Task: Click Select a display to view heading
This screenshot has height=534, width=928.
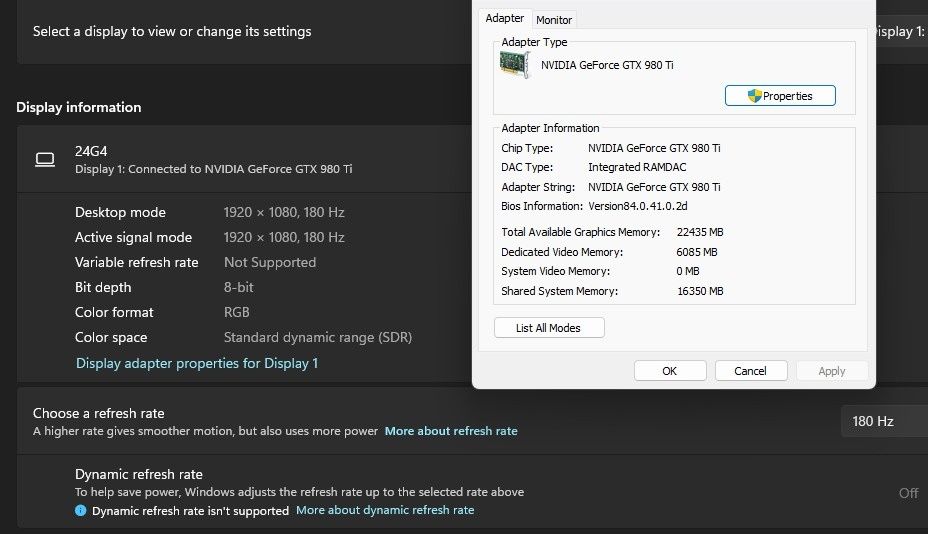Action: point(172,31)
